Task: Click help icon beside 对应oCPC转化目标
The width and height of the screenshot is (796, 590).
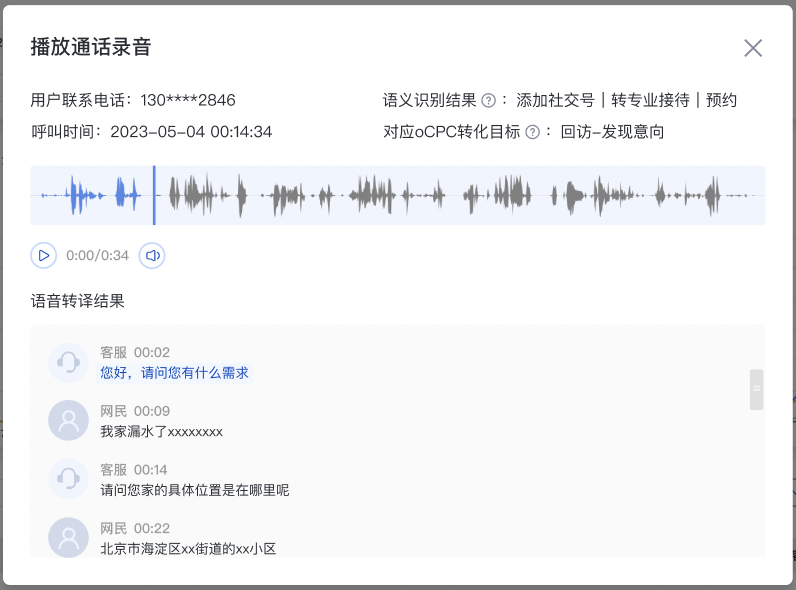Action: (x=533, y=132)
